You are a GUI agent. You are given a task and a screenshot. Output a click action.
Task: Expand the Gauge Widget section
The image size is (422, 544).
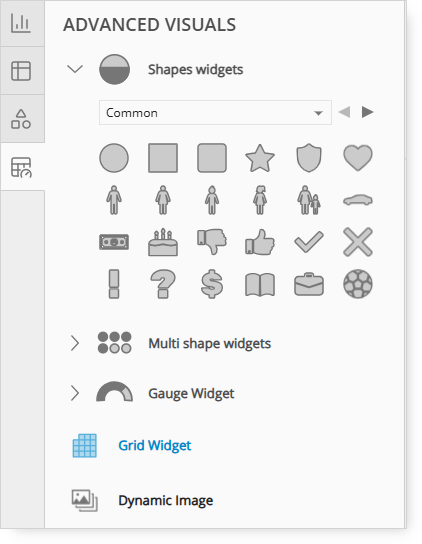(75, 393)
